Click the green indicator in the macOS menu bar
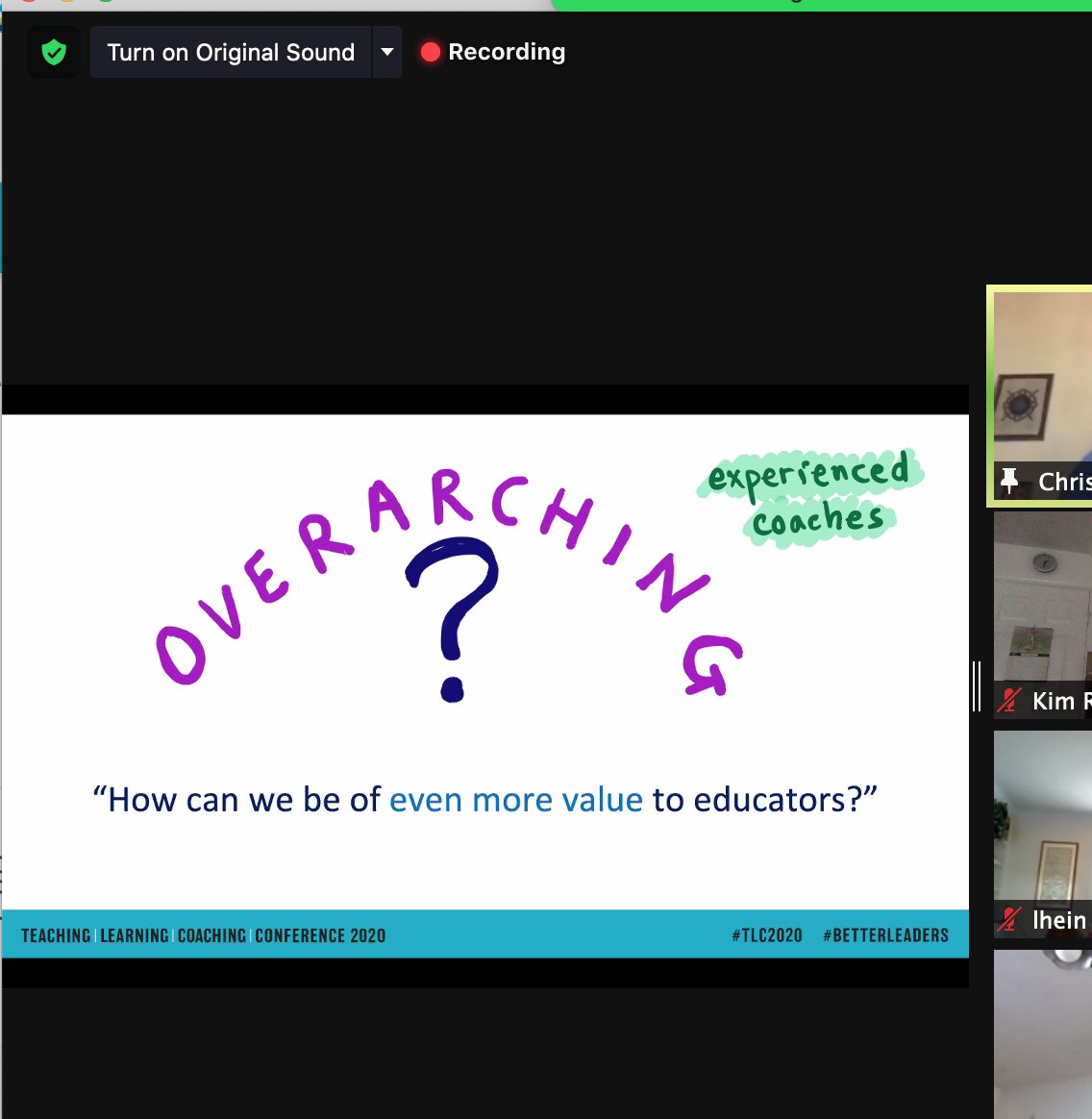1092x1119 pixels. (x=817, y=5)
